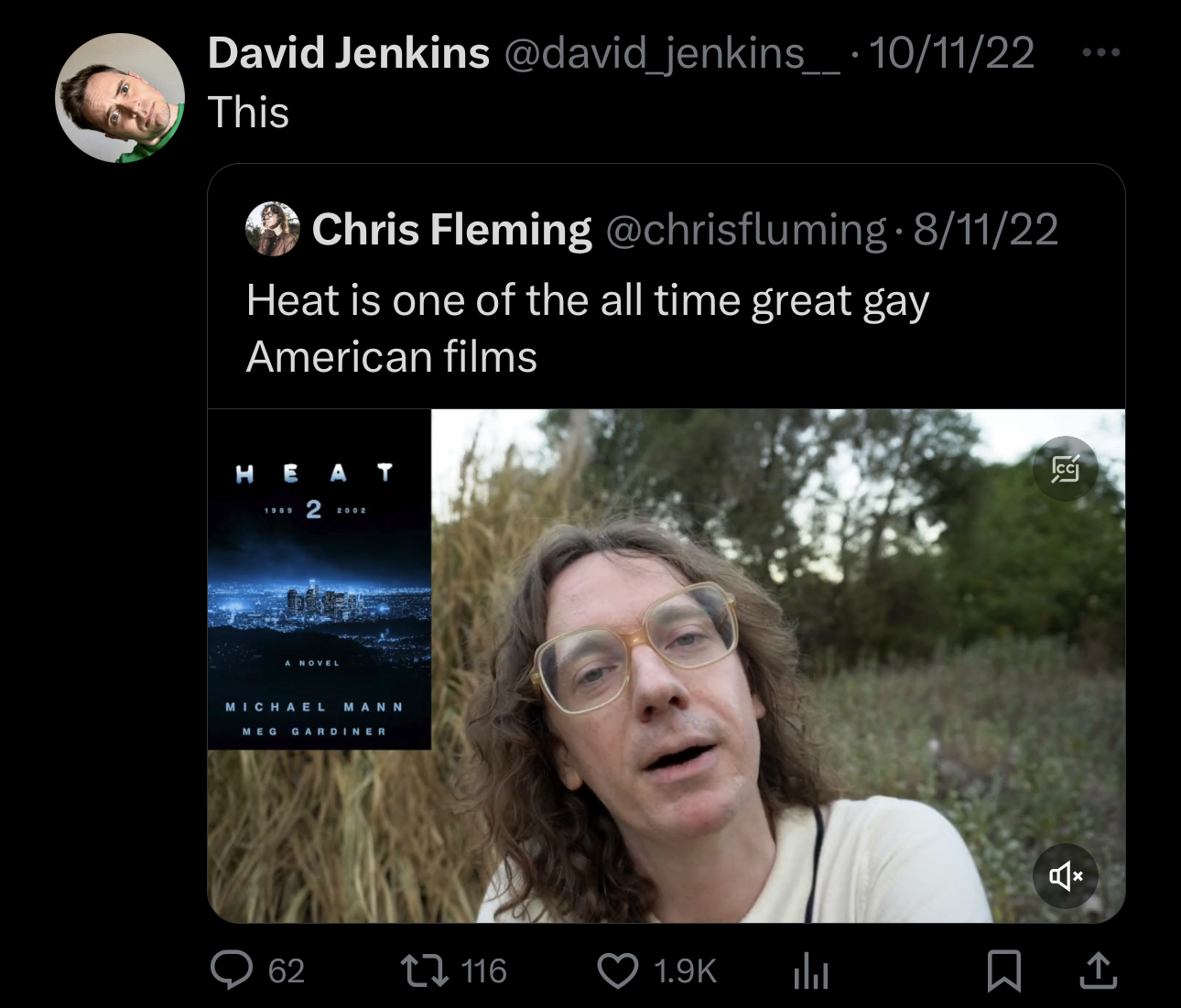This screenshot has width=1181, height=1008.
Task: Bookmark this tweet
Action: click(x=1004, y=970)
